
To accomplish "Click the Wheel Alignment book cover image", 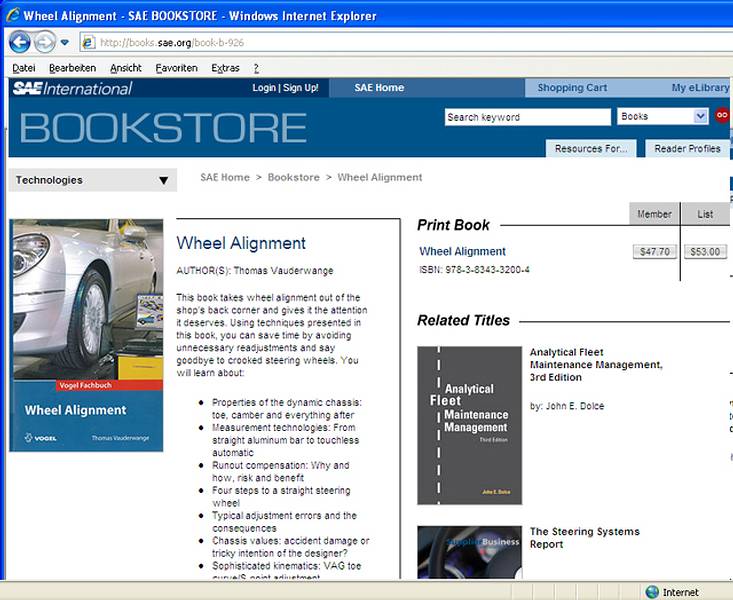I will (x=86, y=335).
